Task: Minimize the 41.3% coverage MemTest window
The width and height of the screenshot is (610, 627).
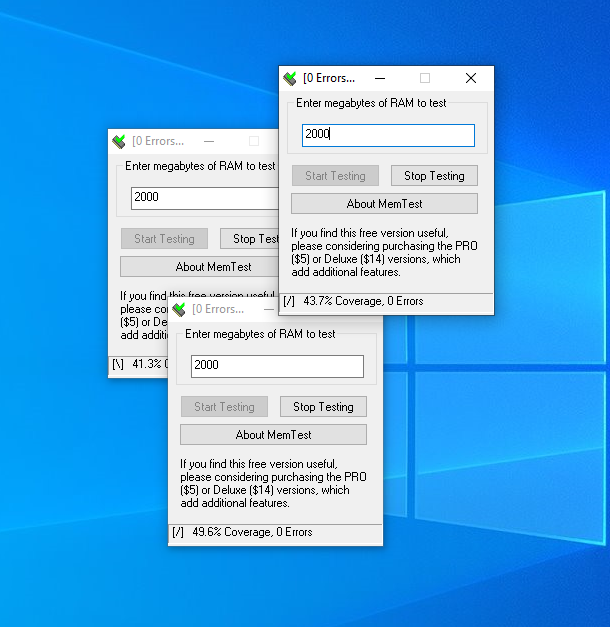Action: coord(209,141)
